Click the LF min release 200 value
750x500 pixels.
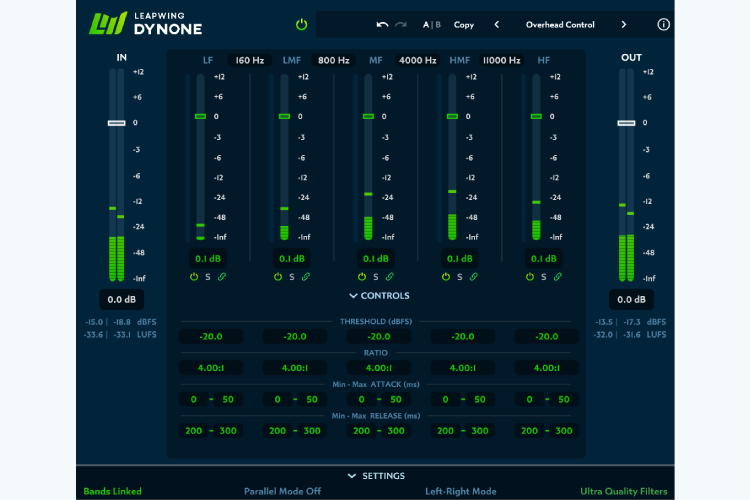[x=193, y=431]
